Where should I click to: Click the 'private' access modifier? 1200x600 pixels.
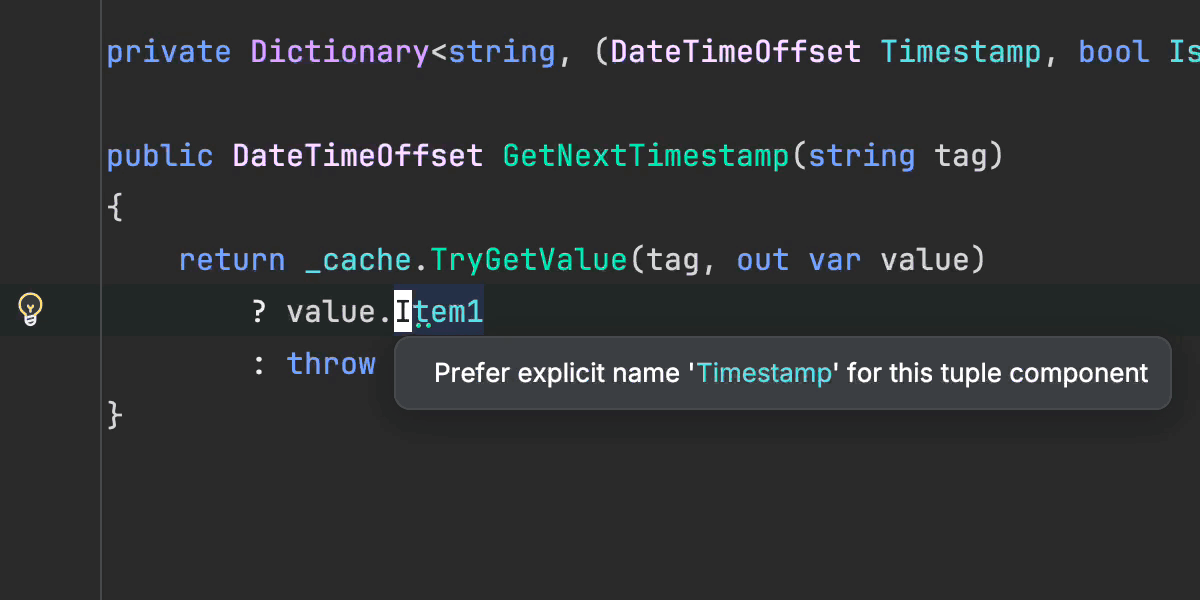(169, 52)
